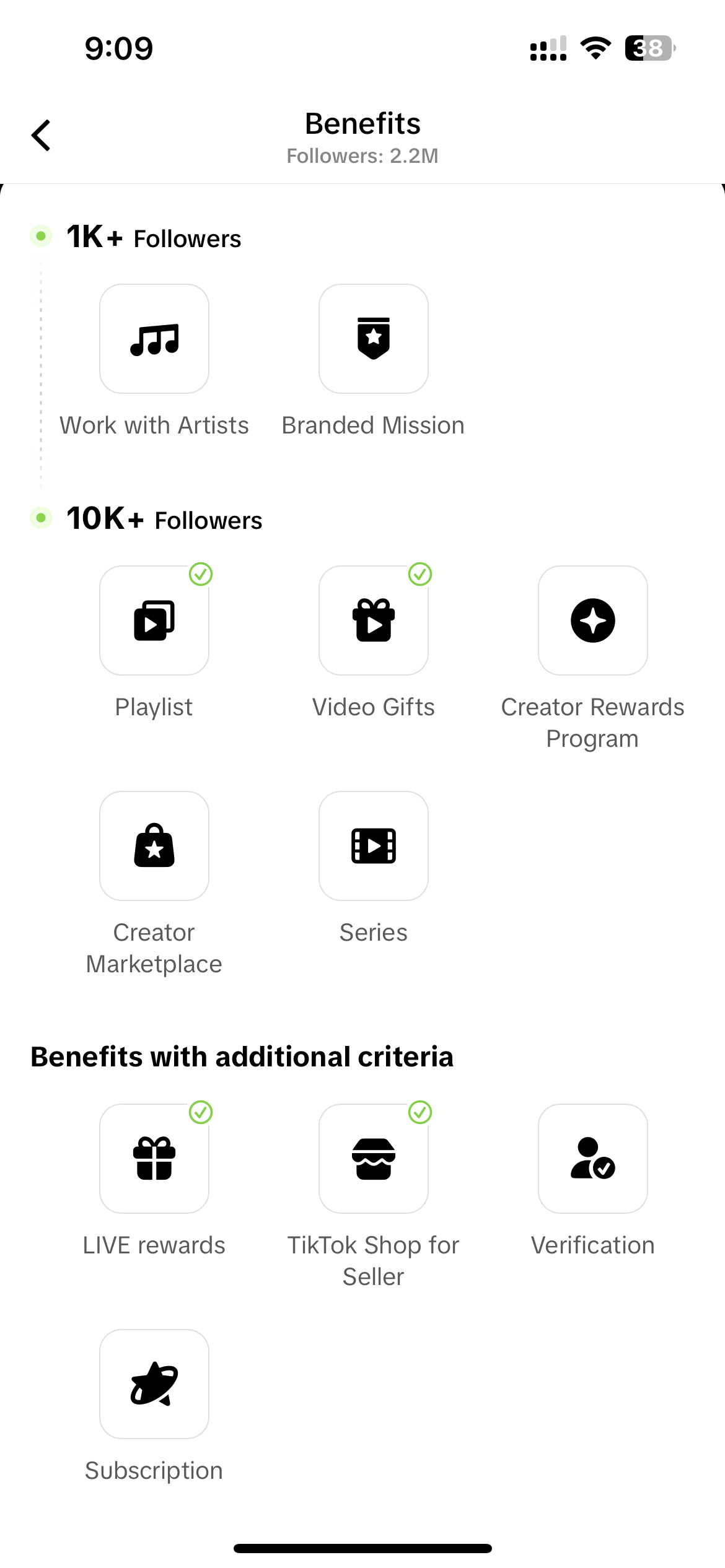Open the Work with Artists music icon

pos(154,339)
